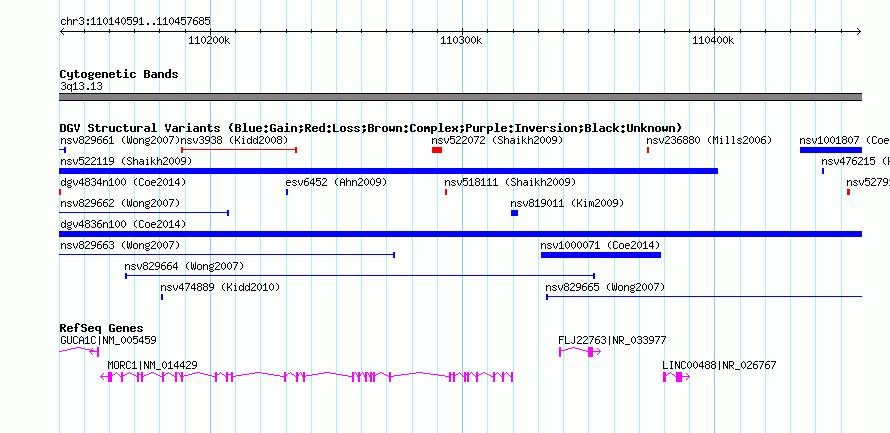Select the nsv829664 thin blue line
The image size is (890, 433).
360,276
